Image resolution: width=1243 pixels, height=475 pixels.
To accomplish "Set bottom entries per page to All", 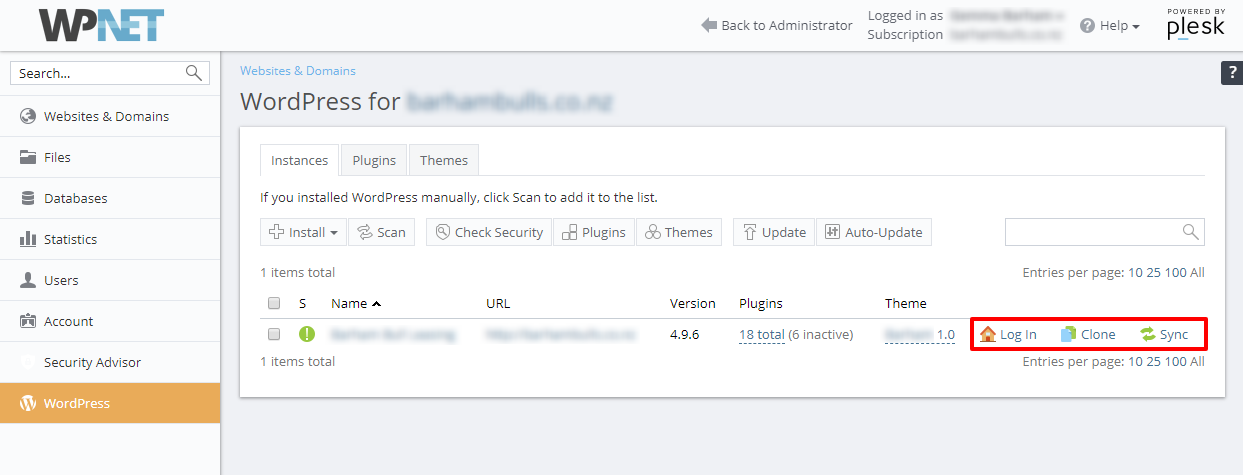I will [x=1197, y=361].
